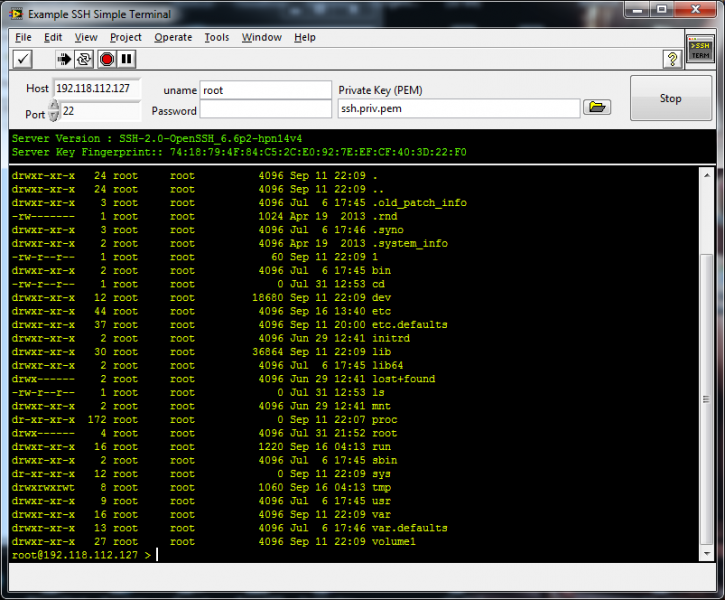Image resolution: width=725 pixels, height=600 pixels.
Task: Open the Tools menu
Action: 216,37
